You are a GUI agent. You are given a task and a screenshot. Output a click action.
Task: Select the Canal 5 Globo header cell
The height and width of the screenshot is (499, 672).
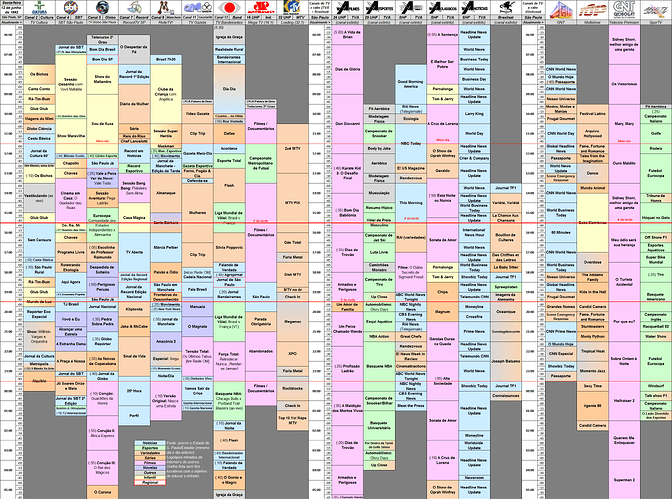(x=102, y=18)
